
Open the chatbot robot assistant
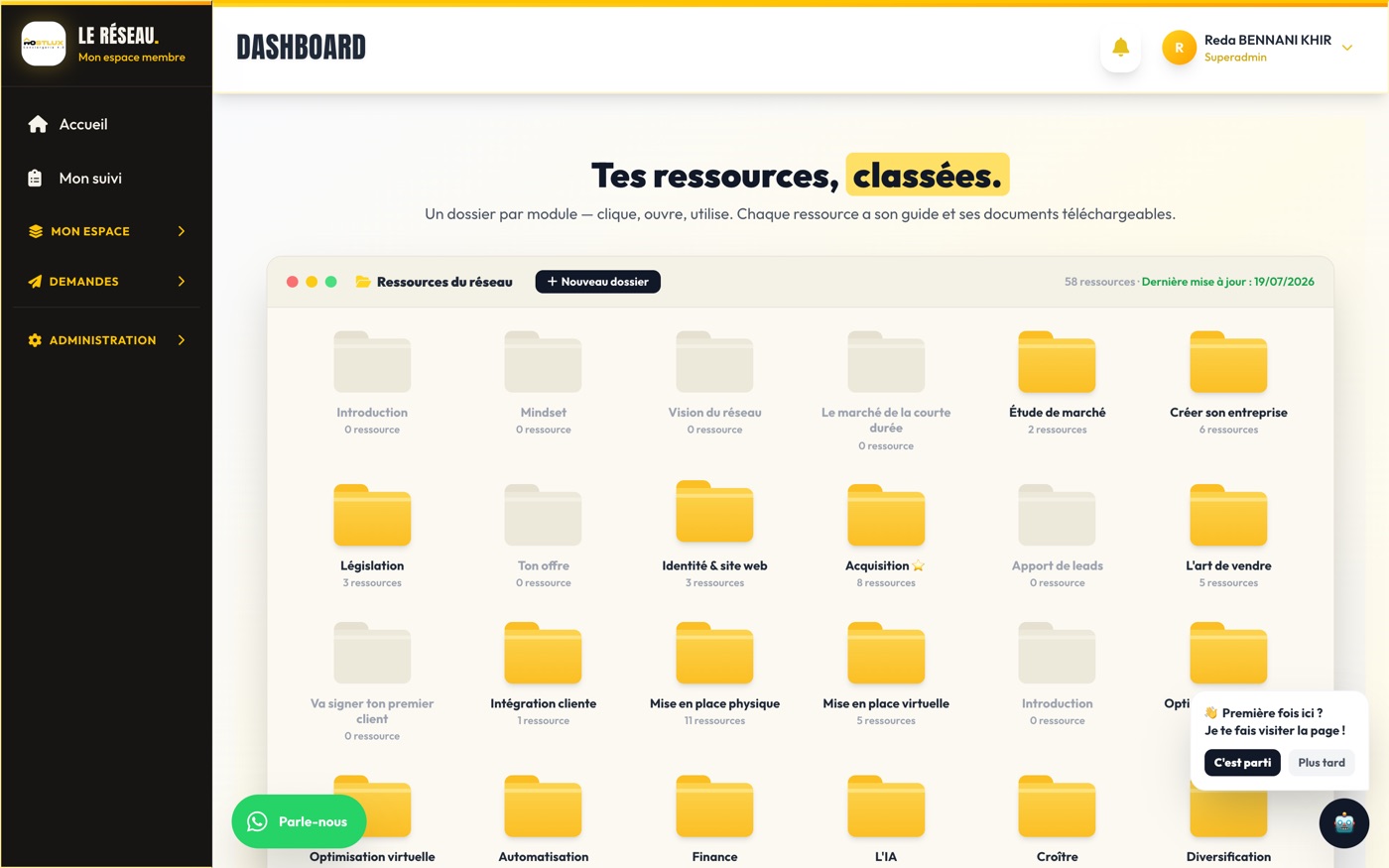click(1344, 822)
